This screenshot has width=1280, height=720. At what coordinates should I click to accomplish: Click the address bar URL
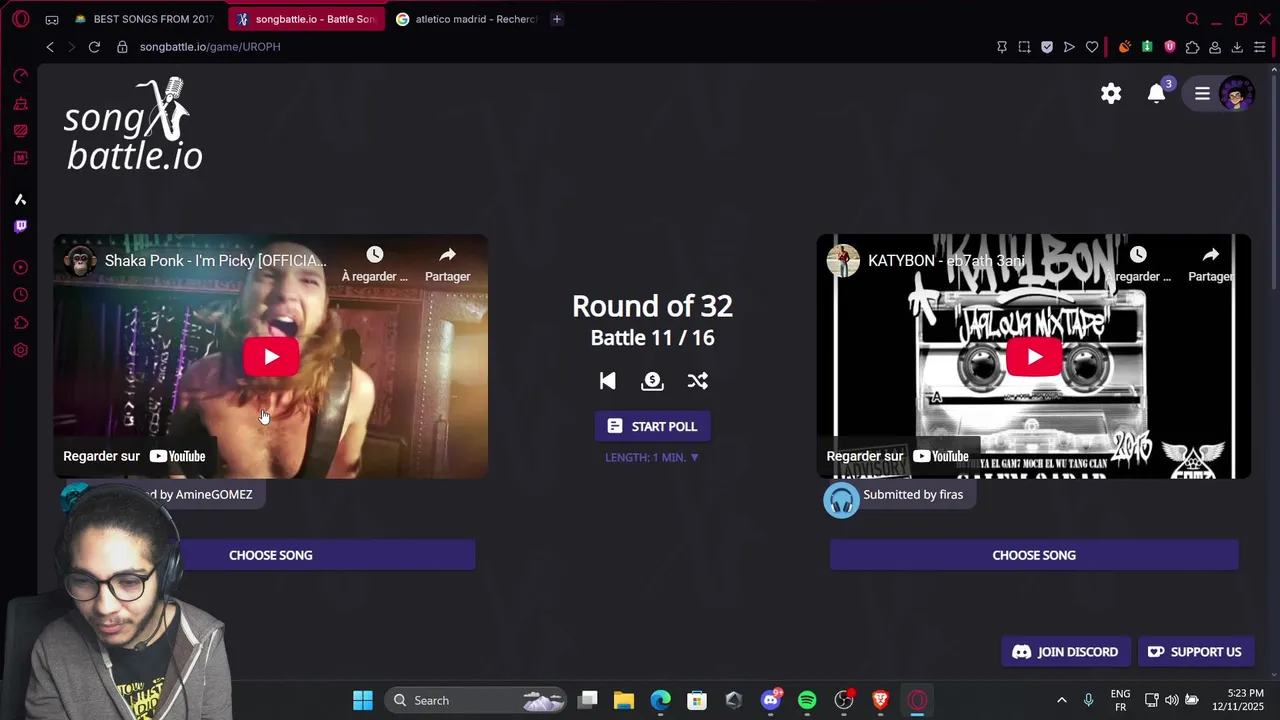tap(210, 47)
